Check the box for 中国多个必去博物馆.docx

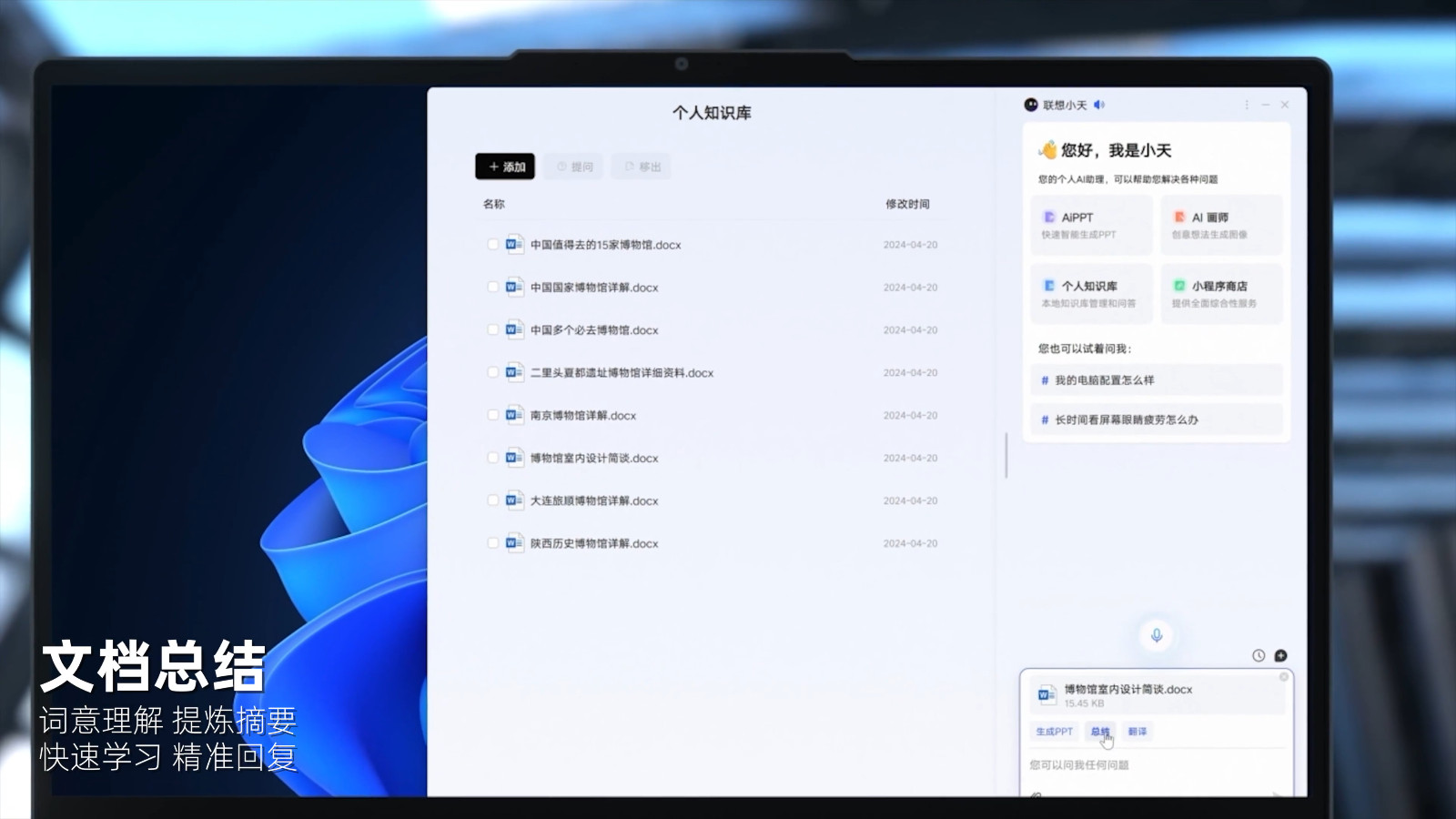point(492,329)
